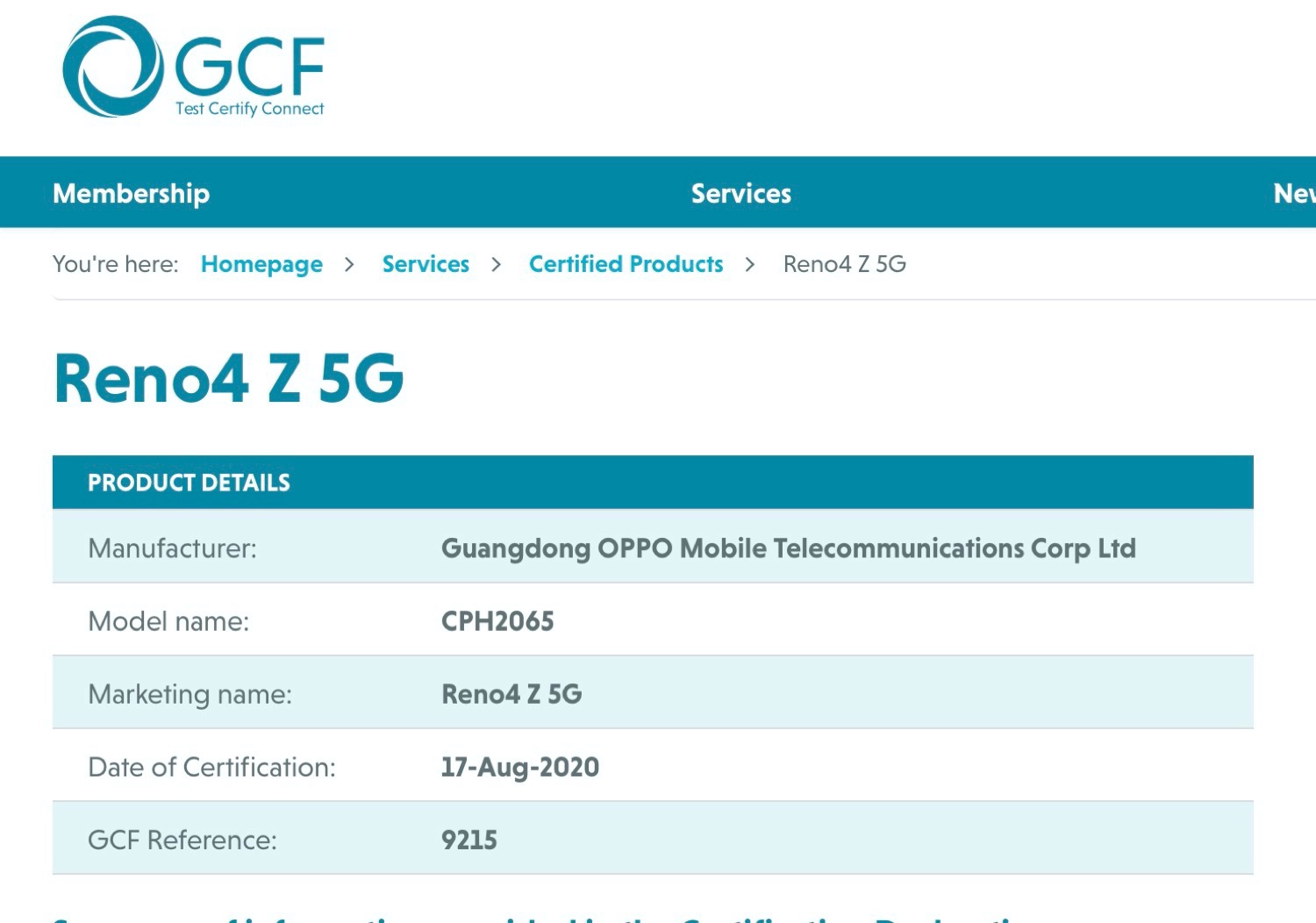
Task: Click the GCF Reference number 9215
Action: pos(468,840)
